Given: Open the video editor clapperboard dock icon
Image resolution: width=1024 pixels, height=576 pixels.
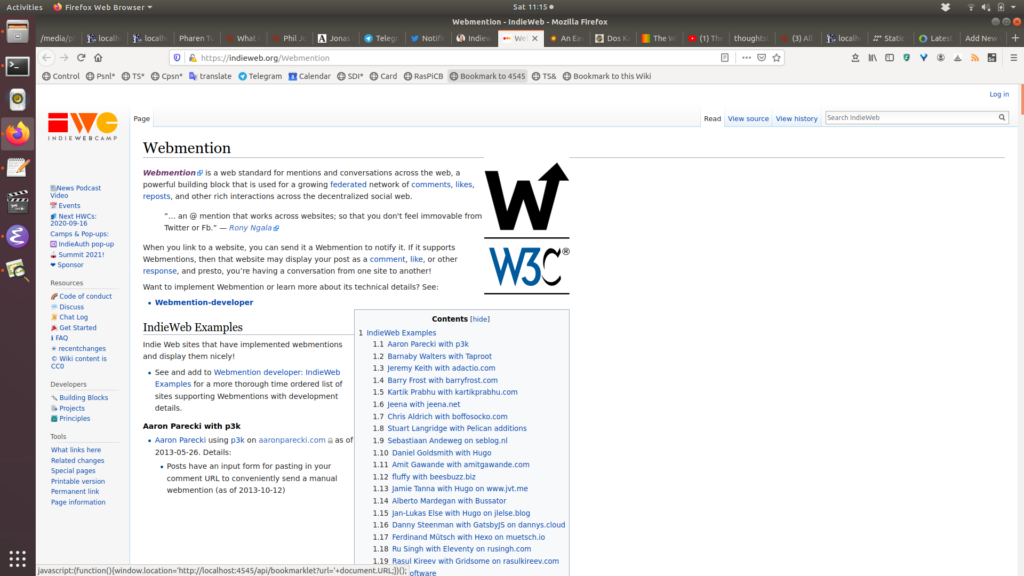Looking at the screenshot, I should (18, 202).
